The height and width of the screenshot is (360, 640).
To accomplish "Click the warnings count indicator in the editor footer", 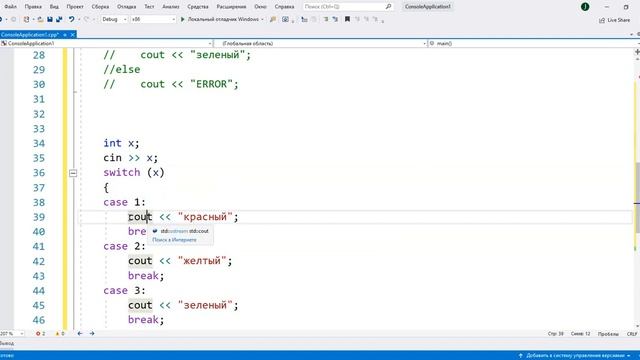I will pyautogui.click(x=60, y=333).
